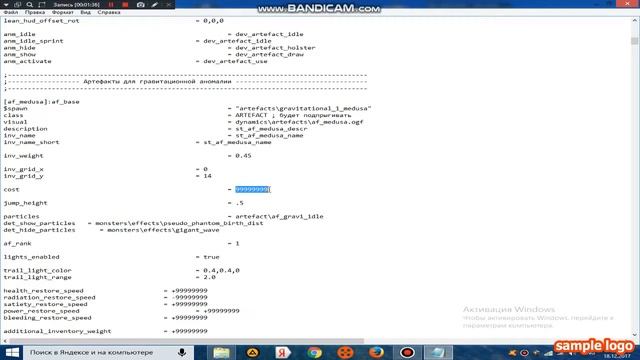Click the trail_light_range value 2.0

point(209,277)
